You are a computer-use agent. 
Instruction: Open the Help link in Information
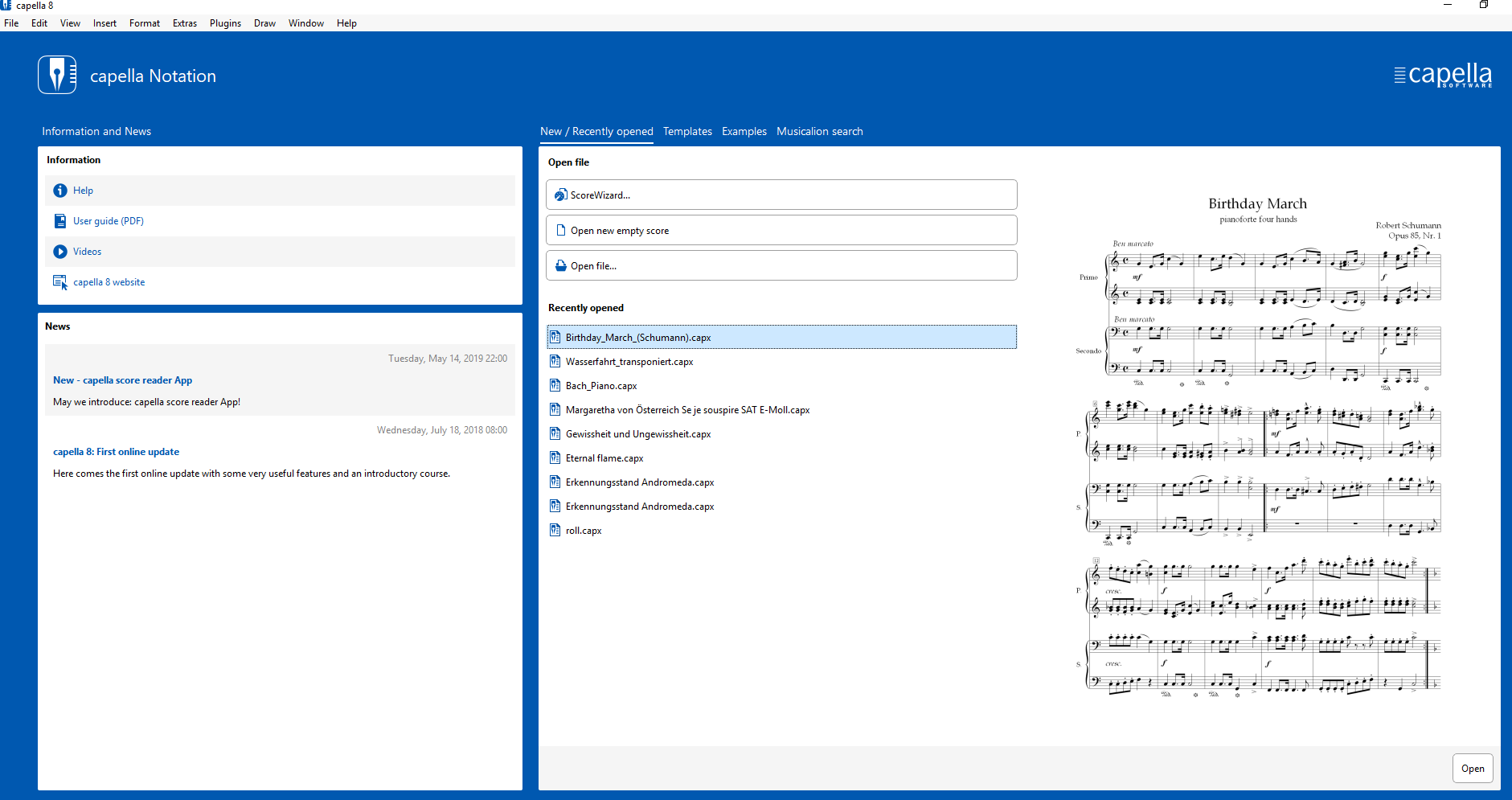tap(83, 191)
